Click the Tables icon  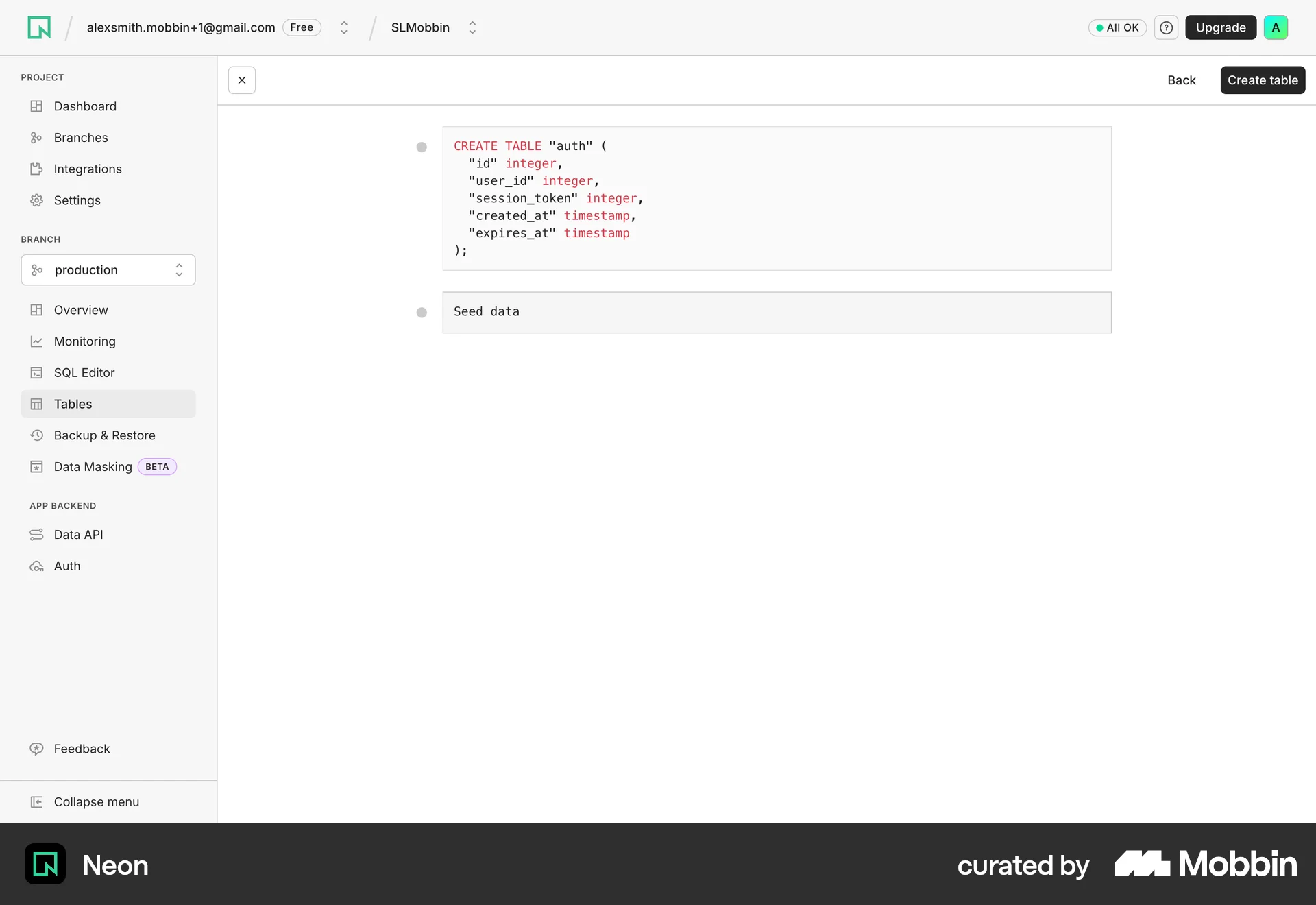pos(36,405)
